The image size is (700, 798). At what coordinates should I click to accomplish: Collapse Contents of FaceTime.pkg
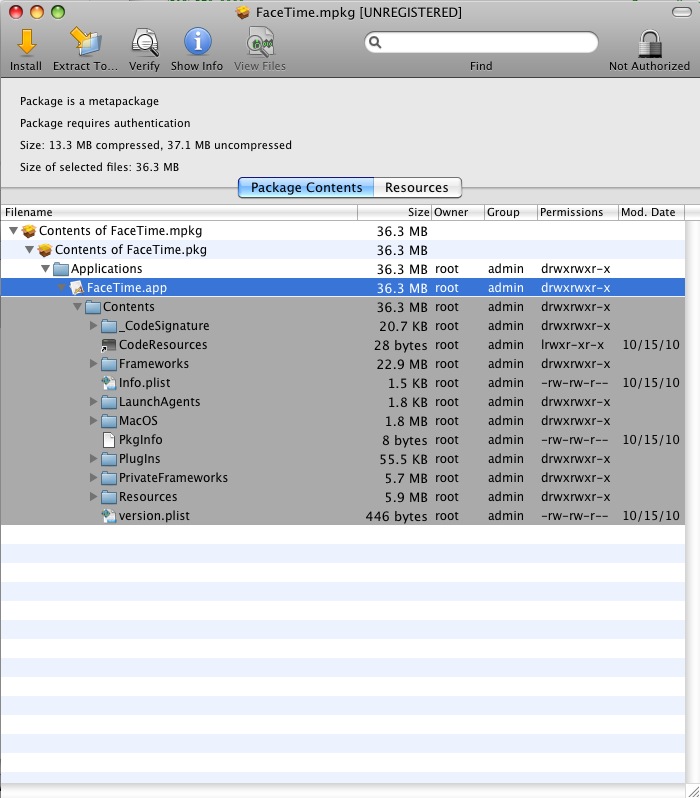(30, 249)
